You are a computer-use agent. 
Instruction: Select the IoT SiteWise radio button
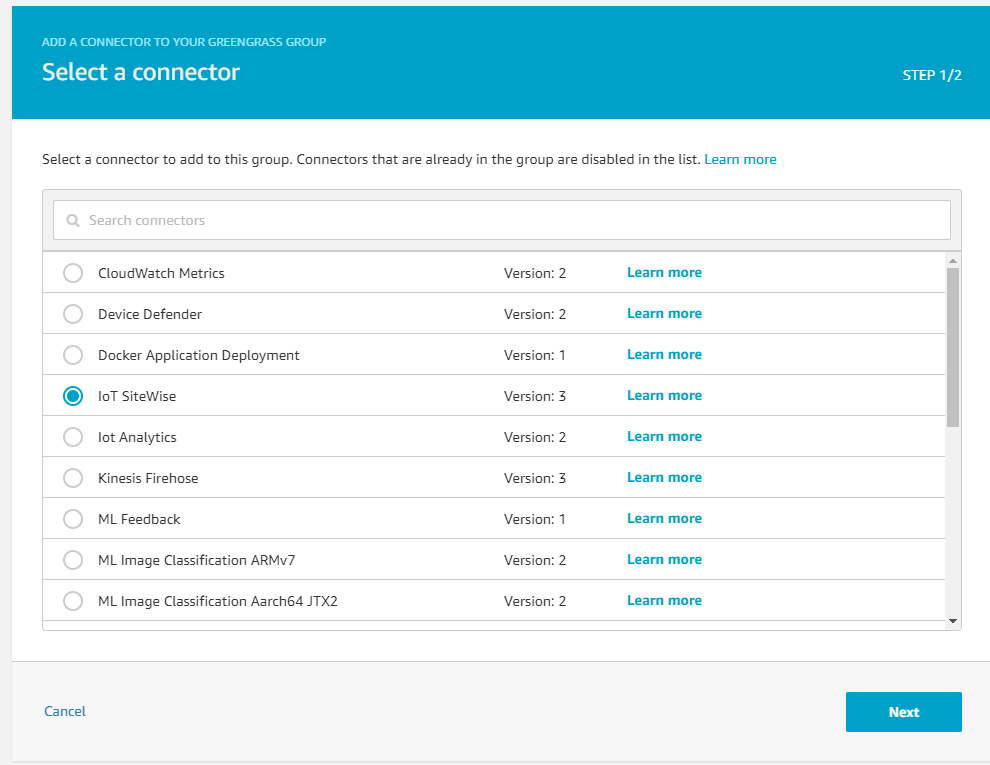(73, 396)
